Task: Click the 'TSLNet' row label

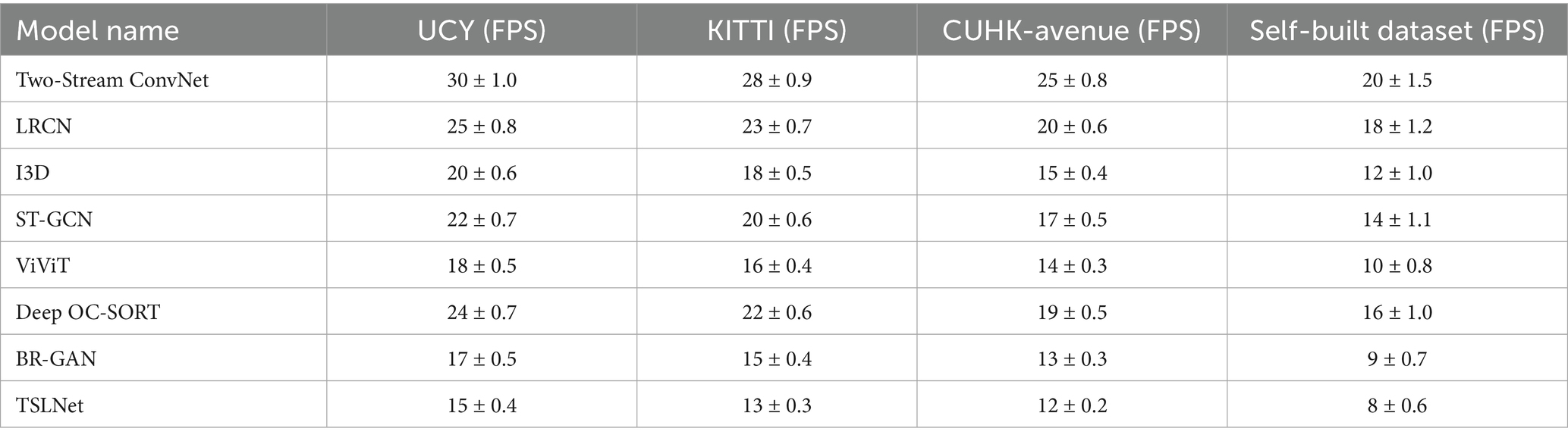Action: click(x=50, y=405)
